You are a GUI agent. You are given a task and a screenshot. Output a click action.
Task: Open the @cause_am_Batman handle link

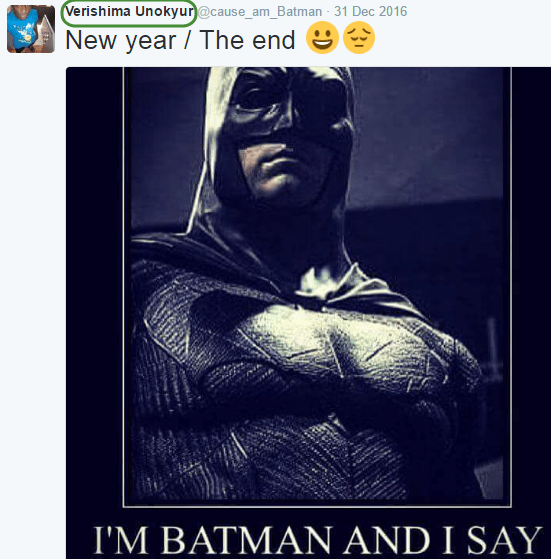[259, 12]
